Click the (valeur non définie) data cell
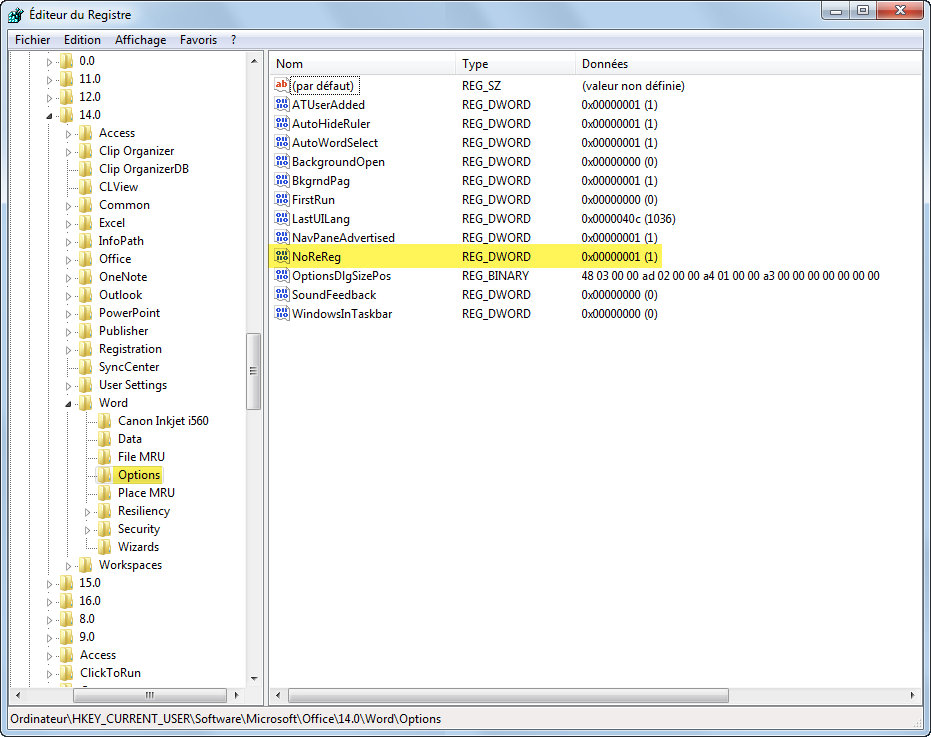This screenshot has height=737, width=931. pos(633,86)
